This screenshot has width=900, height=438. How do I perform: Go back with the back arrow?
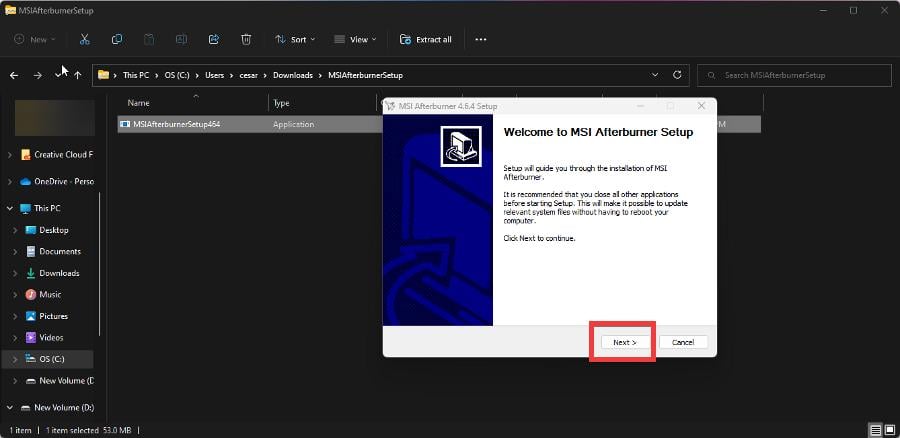(x=14, y=75)
